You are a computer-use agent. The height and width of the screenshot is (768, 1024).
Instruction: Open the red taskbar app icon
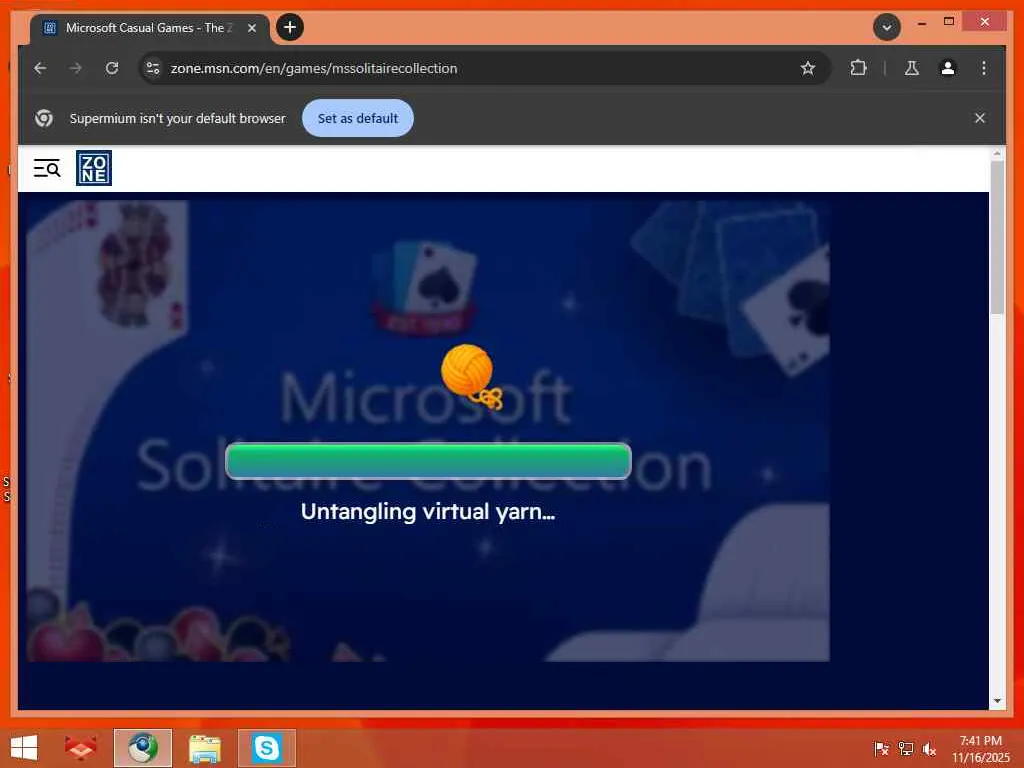[80, 748]
